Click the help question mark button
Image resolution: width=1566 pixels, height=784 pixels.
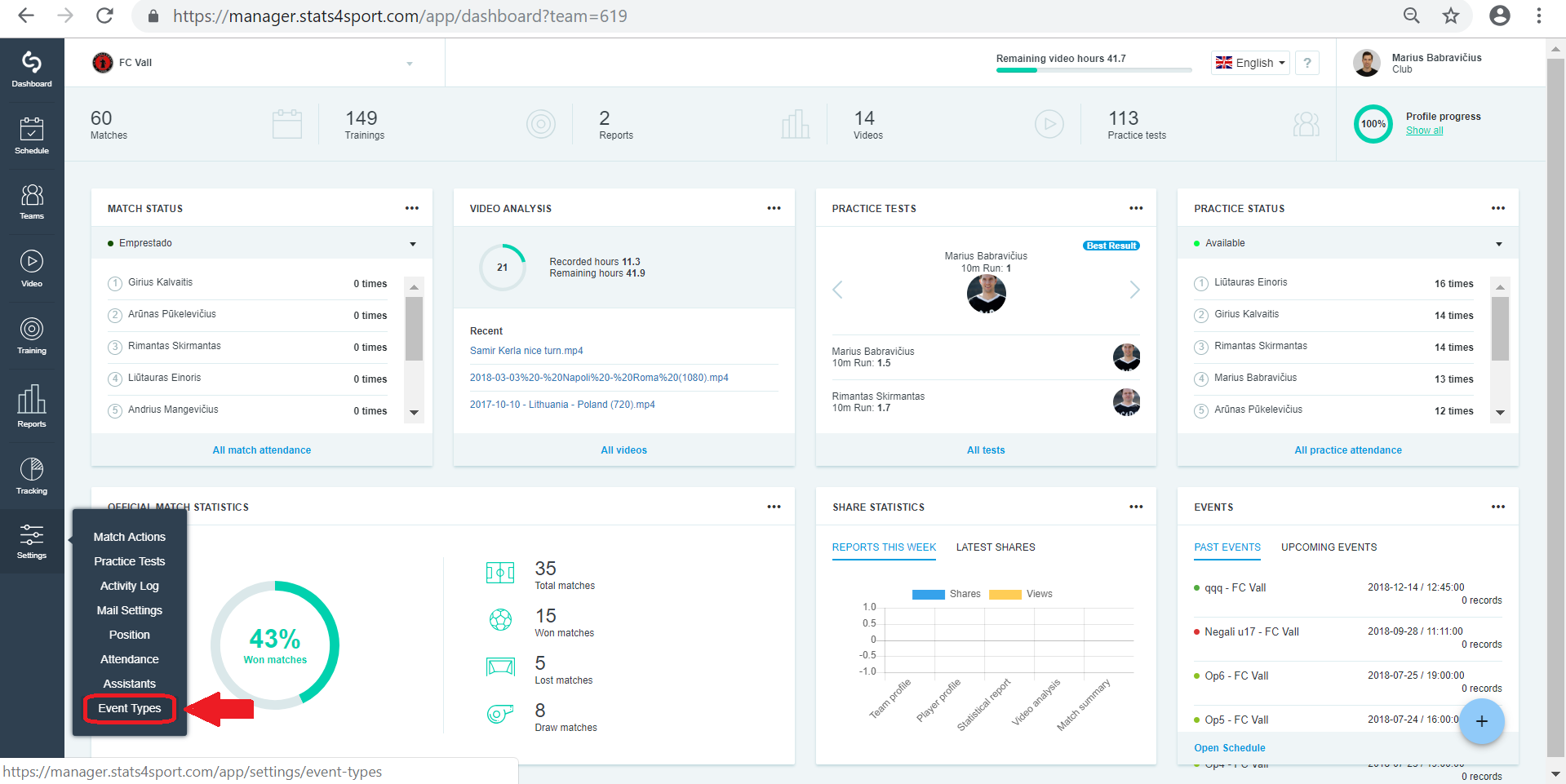tap(1307, 63)
